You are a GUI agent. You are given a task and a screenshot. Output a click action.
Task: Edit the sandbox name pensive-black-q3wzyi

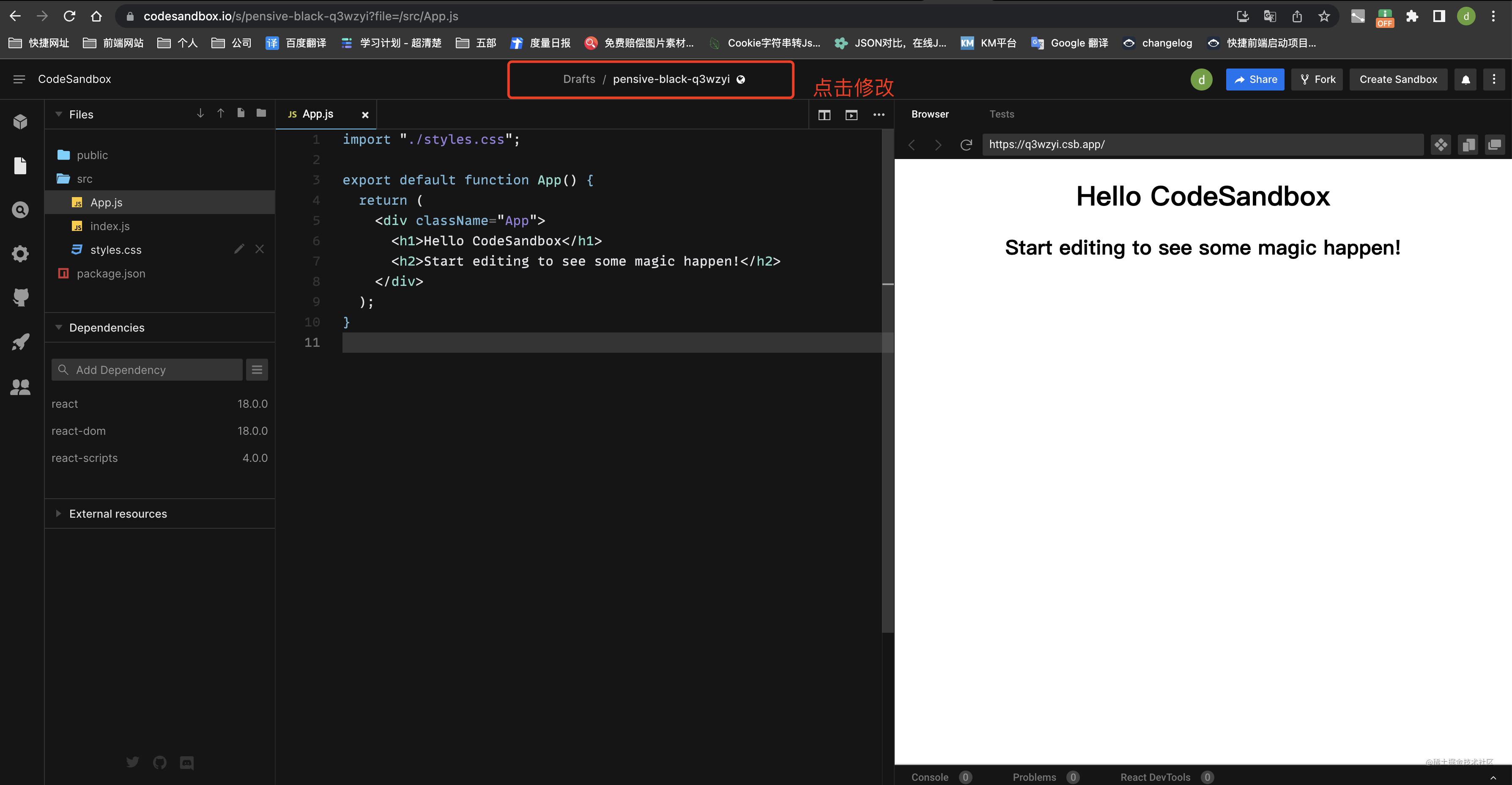(671, 79)
